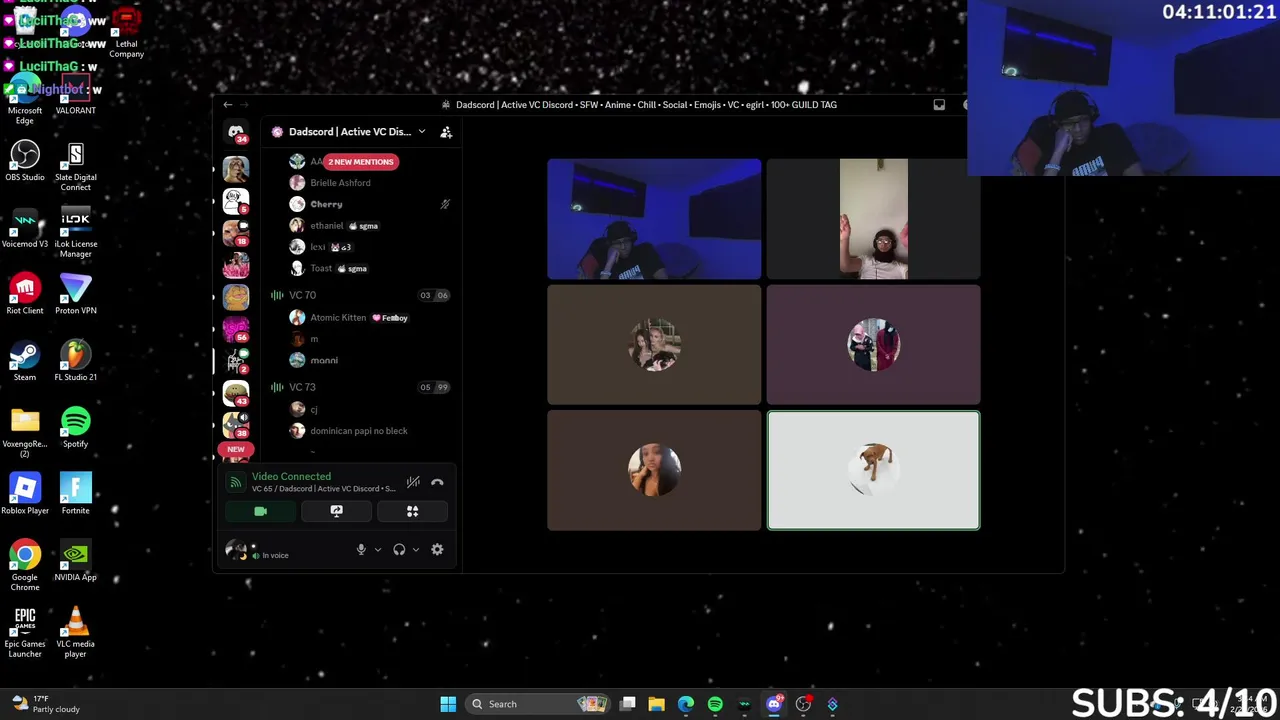Jump to the 2 New Mentions pill
The image size is (1280, 720).
[x=360, y=161]
